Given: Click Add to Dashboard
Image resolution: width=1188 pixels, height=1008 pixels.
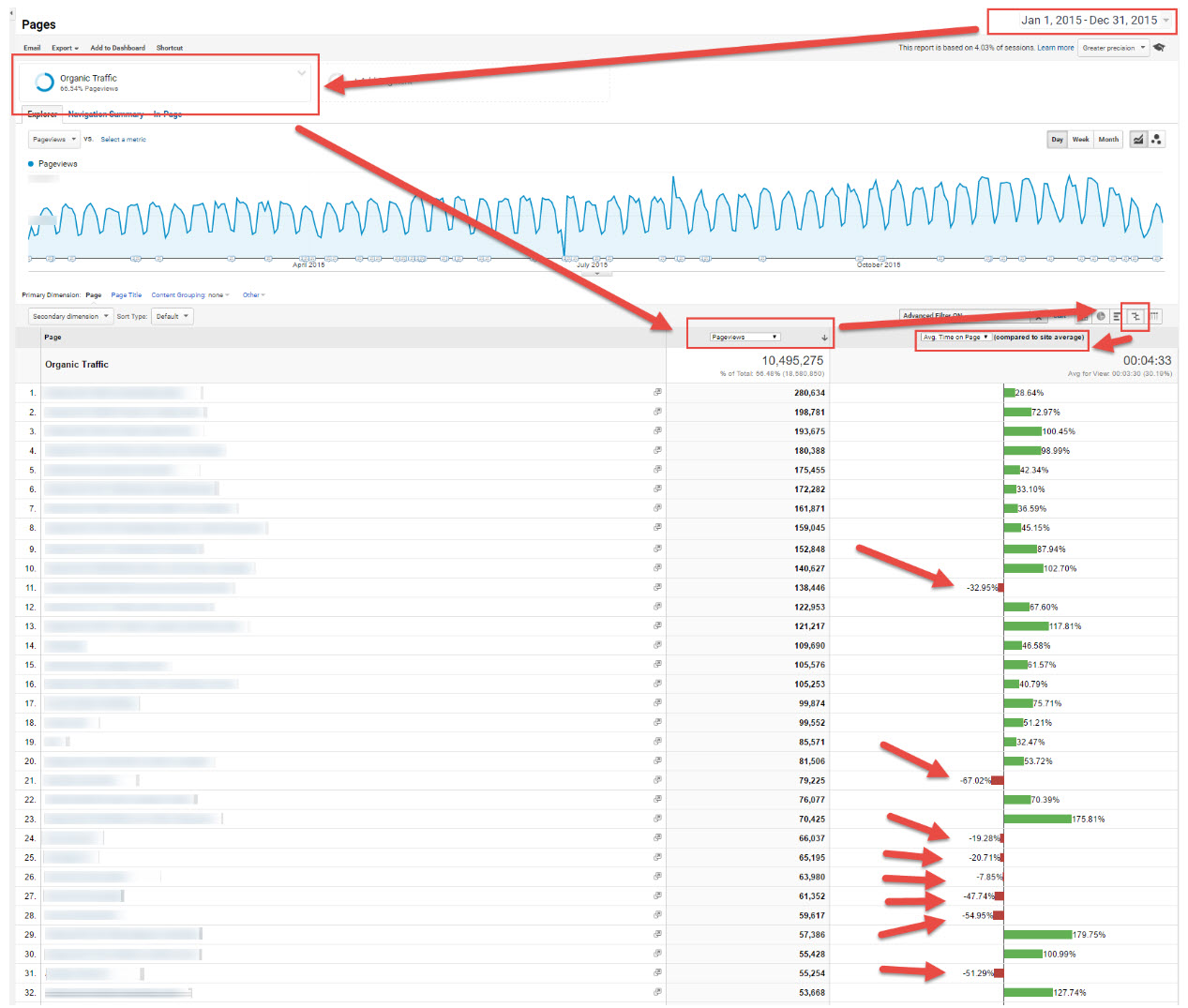Looking at the screenshot, I should [x=117, y=48].
